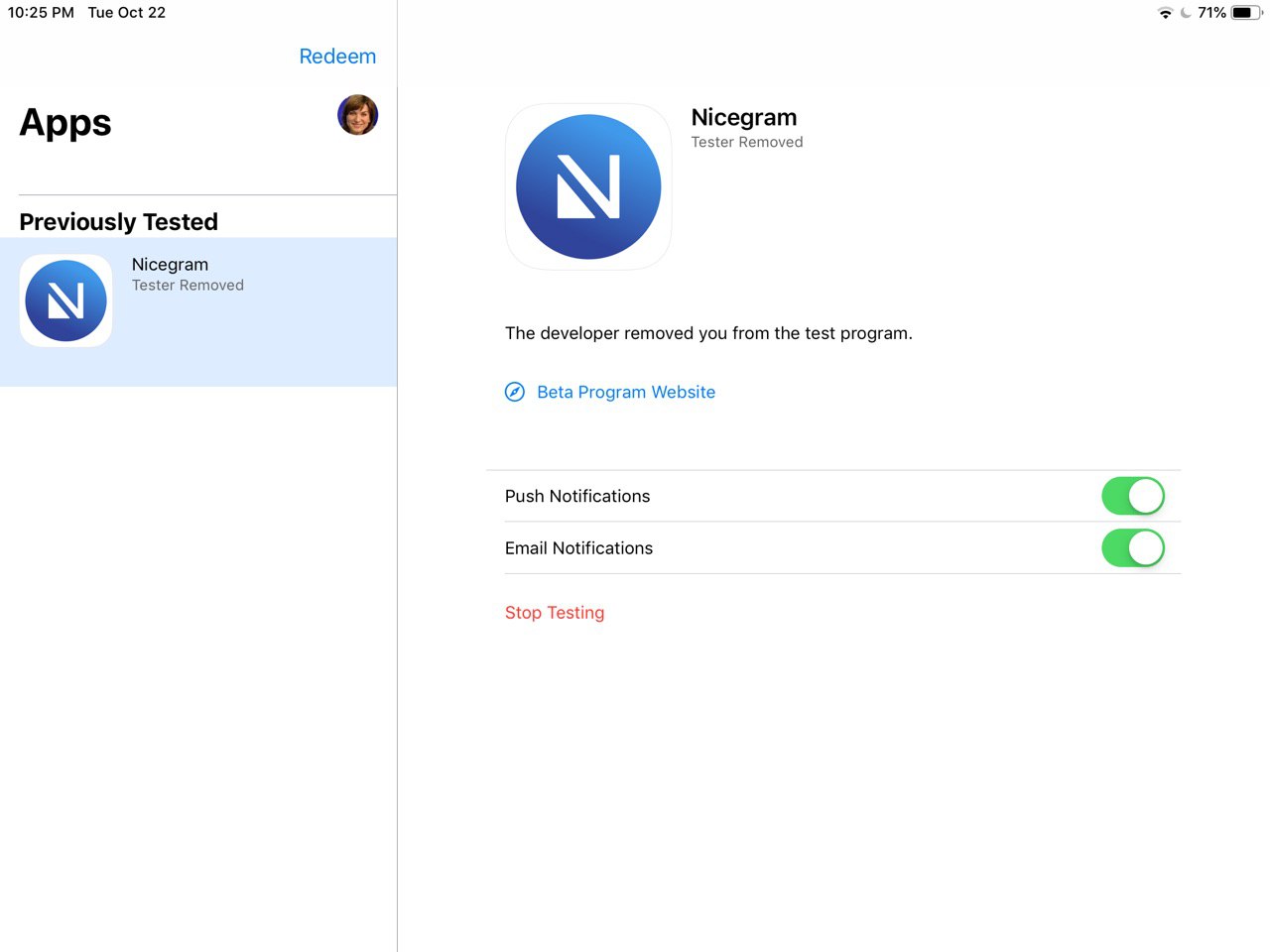Turn off Push Notifications switch
The image size is (1270, 952).
point(1133,496)
